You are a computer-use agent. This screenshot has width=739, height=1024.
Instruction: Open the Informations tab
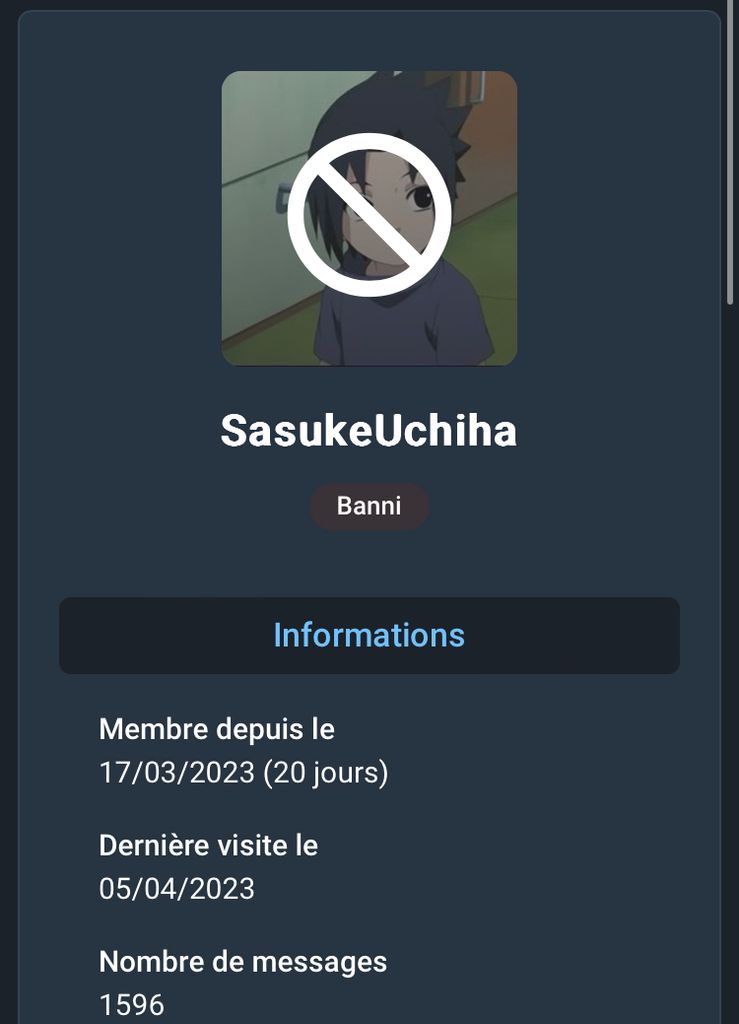[x=370, y=635]
